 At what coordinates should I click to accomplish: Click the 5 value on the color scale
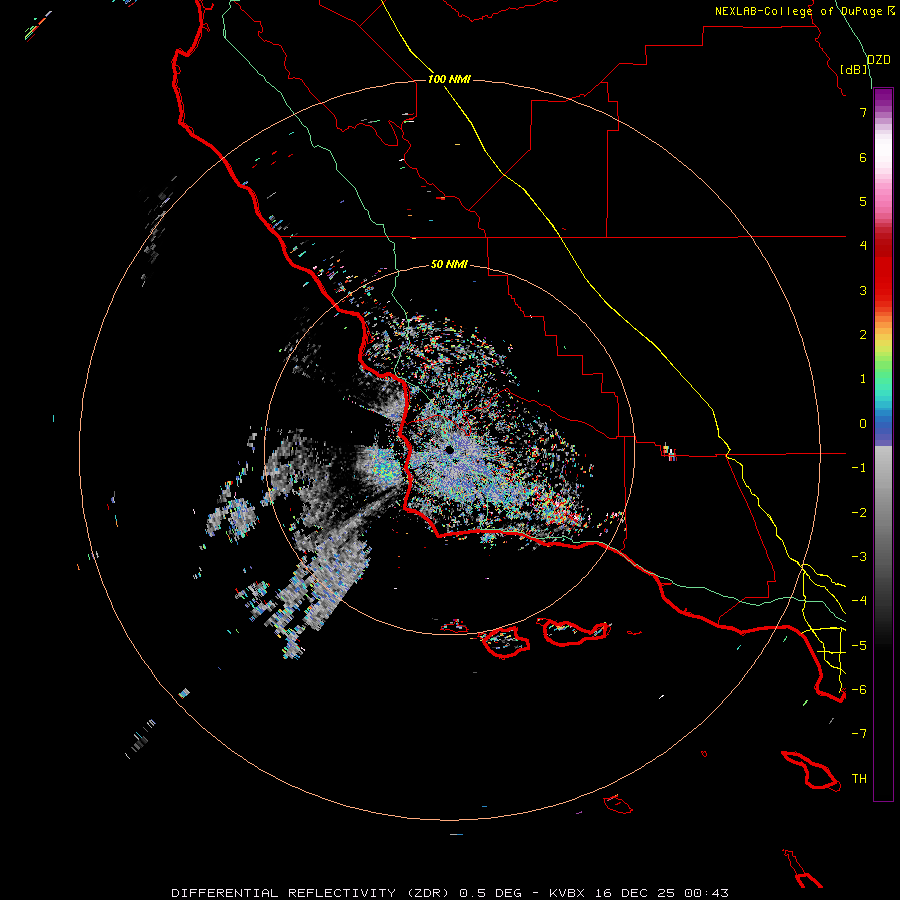point(863,201)
